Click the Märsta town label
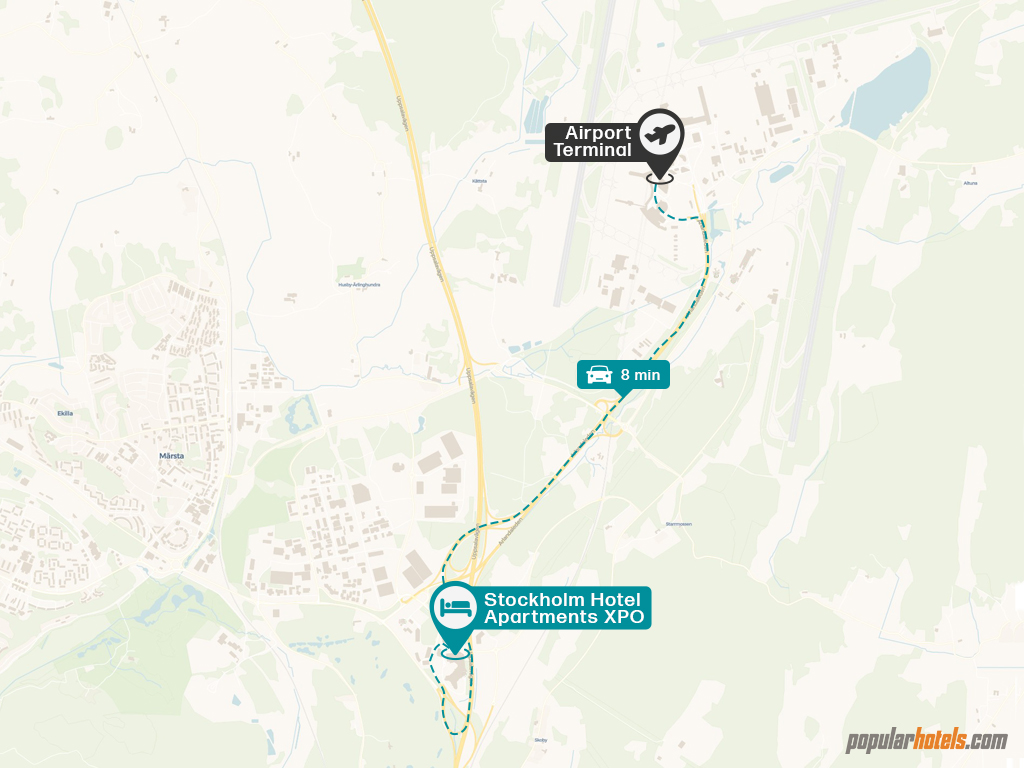The height and width of the screenshot is (768, 1024). pyautogui.click(x=172, y=456)
